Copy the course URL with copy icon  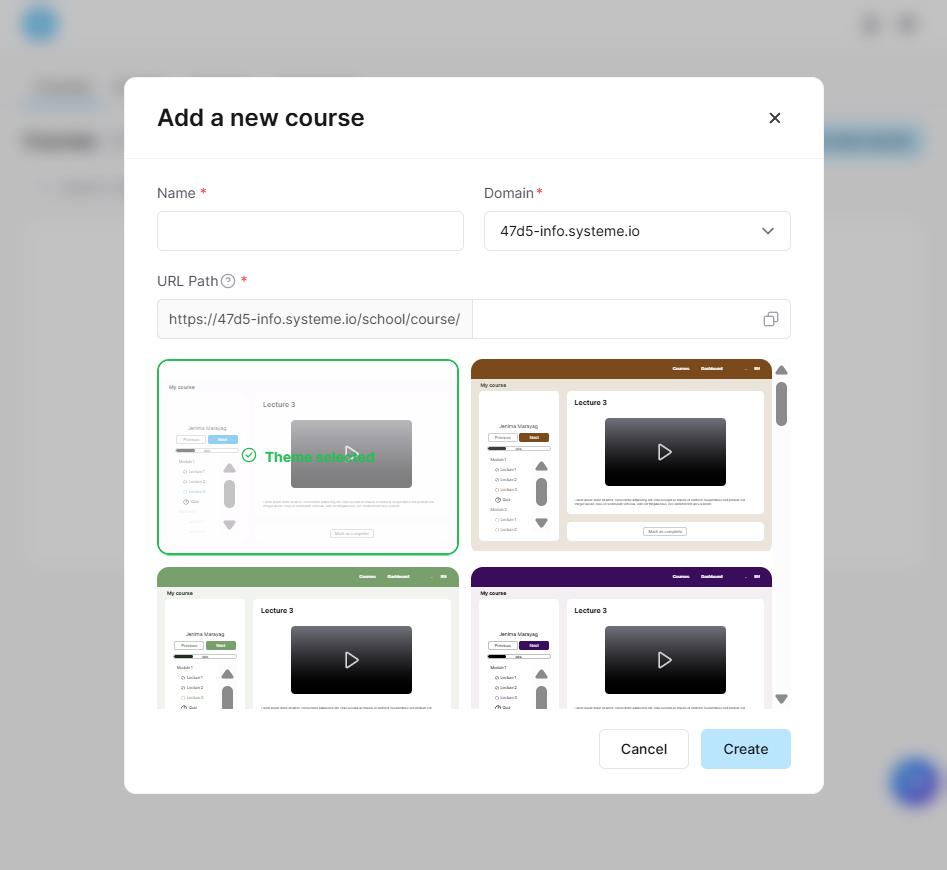(x=771, y=319)
